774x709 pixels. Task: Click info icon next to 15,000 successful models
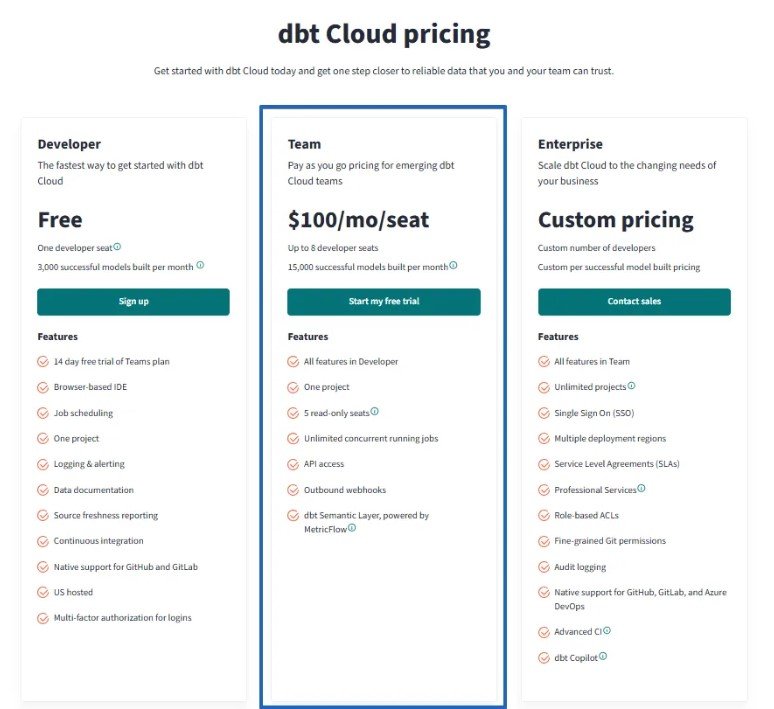point(453,265)
